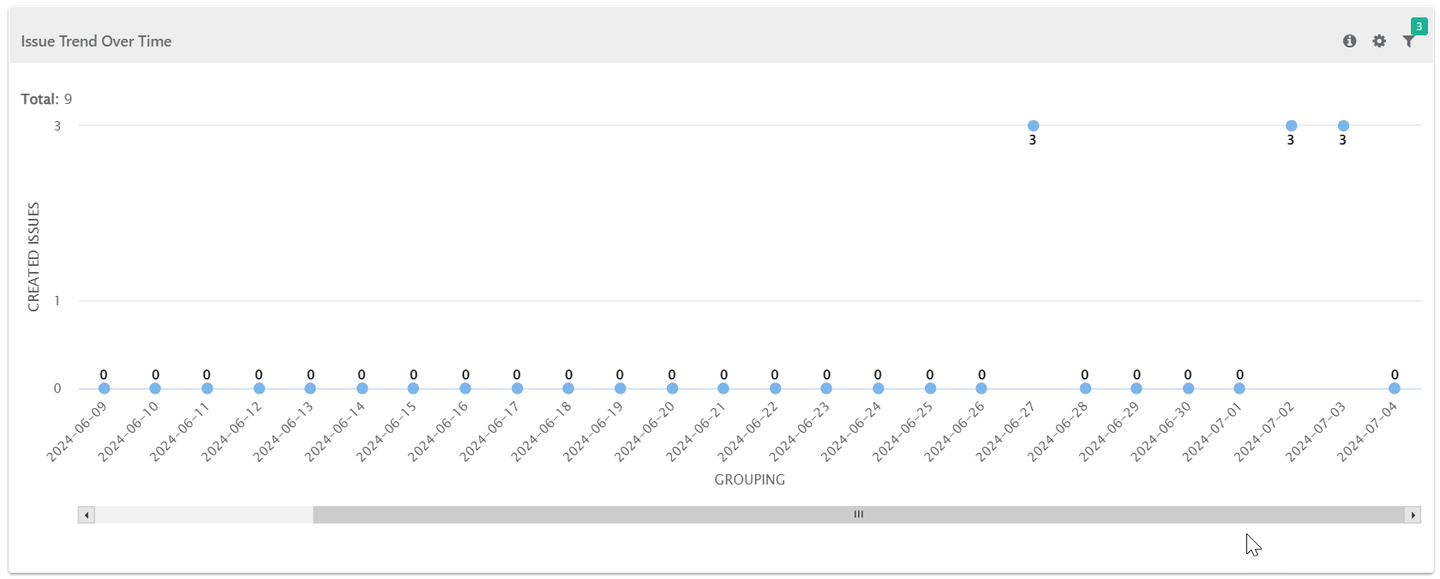The width and height of the screenshot is (1440, 579).
Task: Select the data point showing 3 on 2024-07-03
Action: pyautogui.click(x=1341, y=126)
